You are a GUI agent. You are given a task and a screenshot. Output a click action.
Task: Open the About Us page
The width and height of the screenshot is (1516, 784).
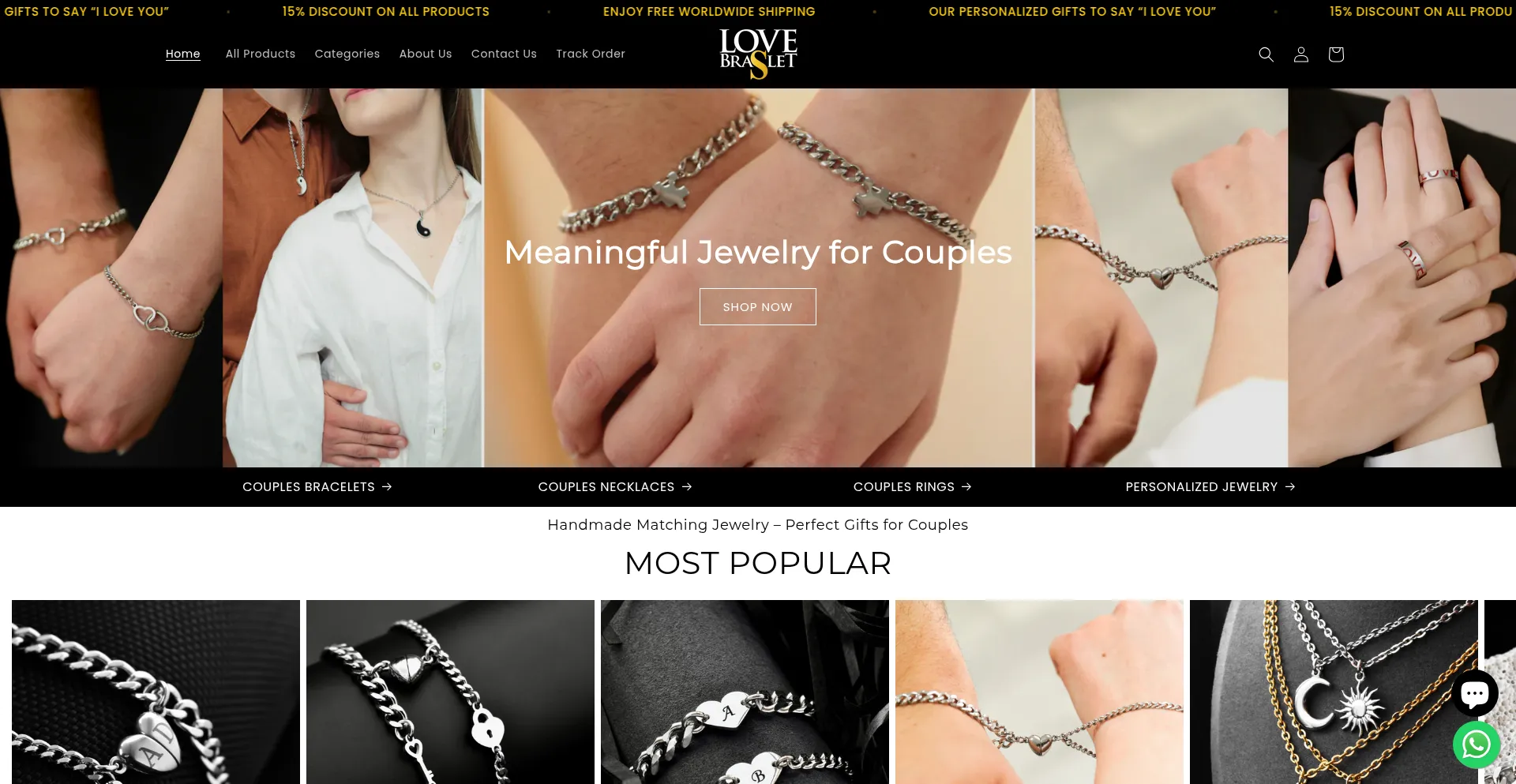pyautogui.click(x=426, y=54)
